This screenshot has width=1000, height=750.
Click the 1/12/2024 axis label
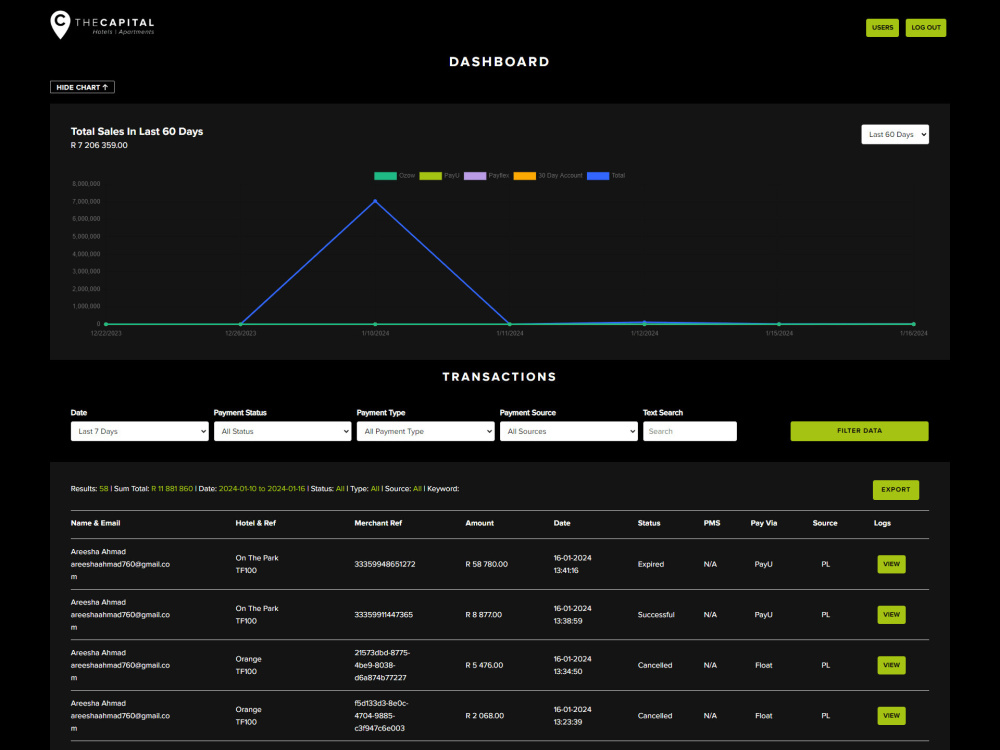pos(644,334)
